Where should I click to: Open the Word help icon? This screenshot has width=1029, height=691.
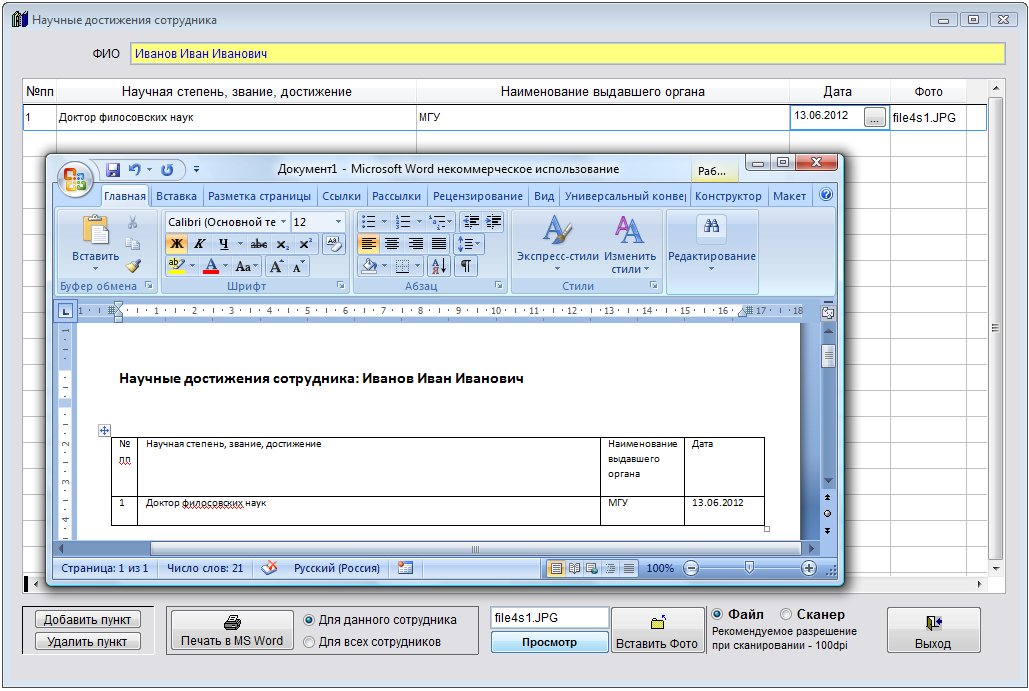coord(826,195)
